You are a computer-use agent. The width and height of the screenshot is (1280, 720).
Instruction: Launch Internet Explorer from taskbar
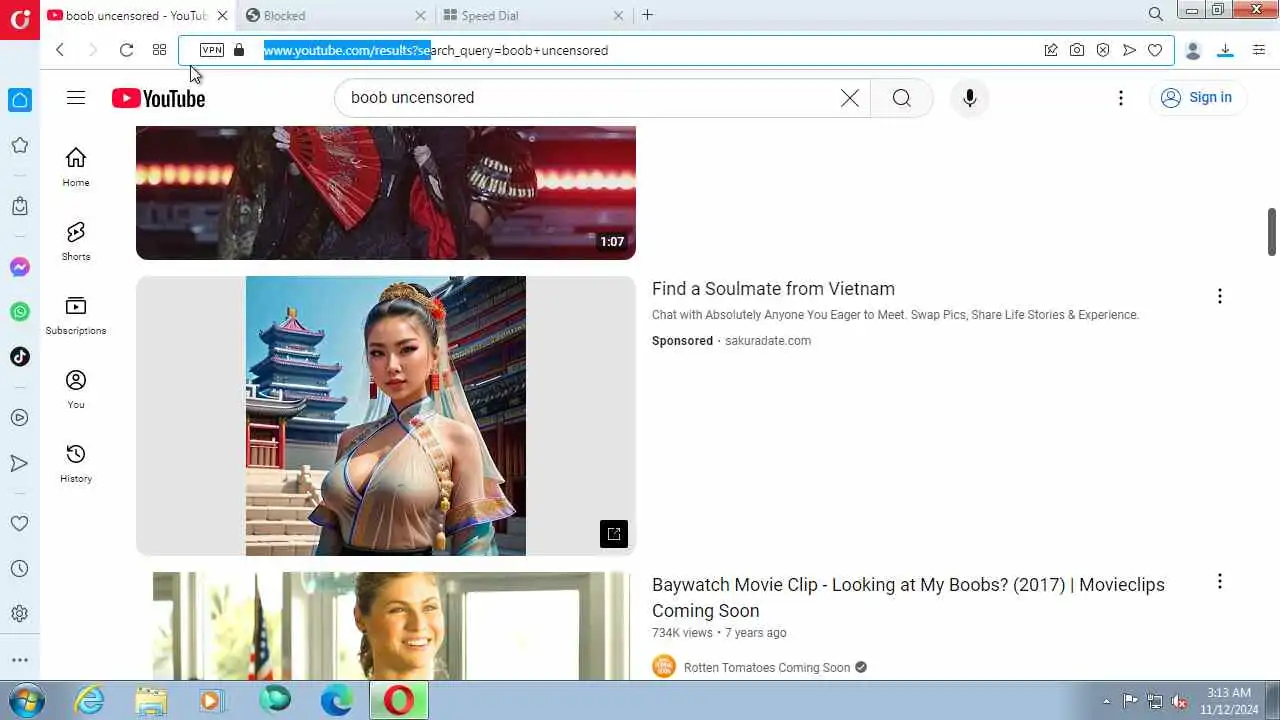click(90, 700)
